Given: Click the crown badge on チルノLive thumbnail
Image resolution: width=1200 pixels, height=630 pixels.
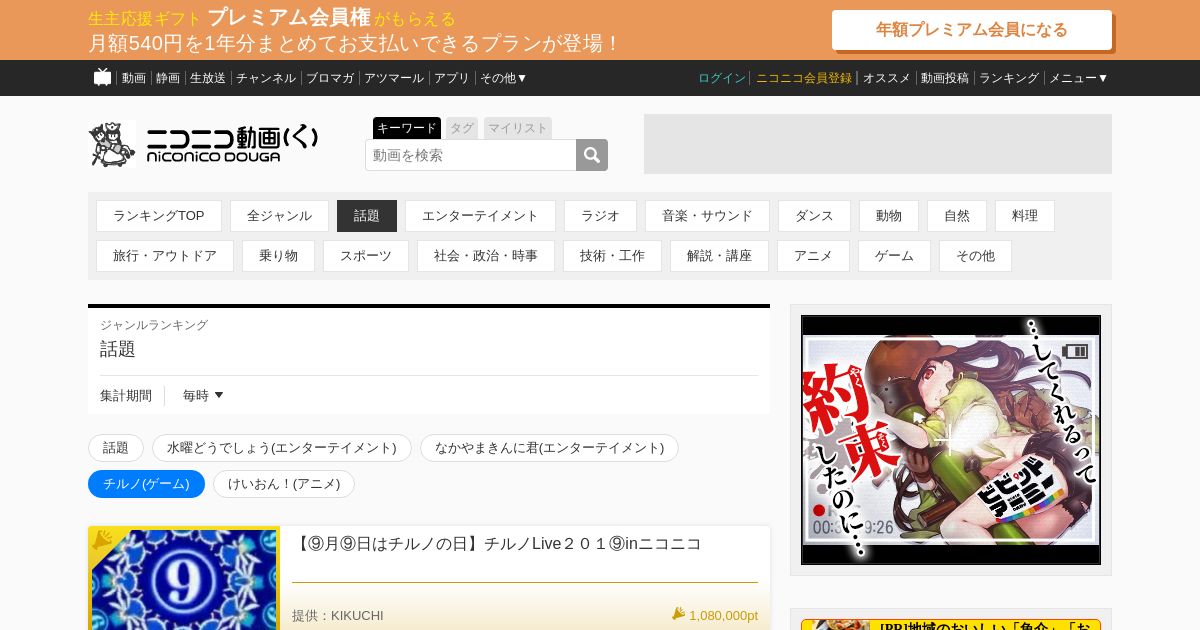Looking at the screenshot, I should [x=102, y=540].
